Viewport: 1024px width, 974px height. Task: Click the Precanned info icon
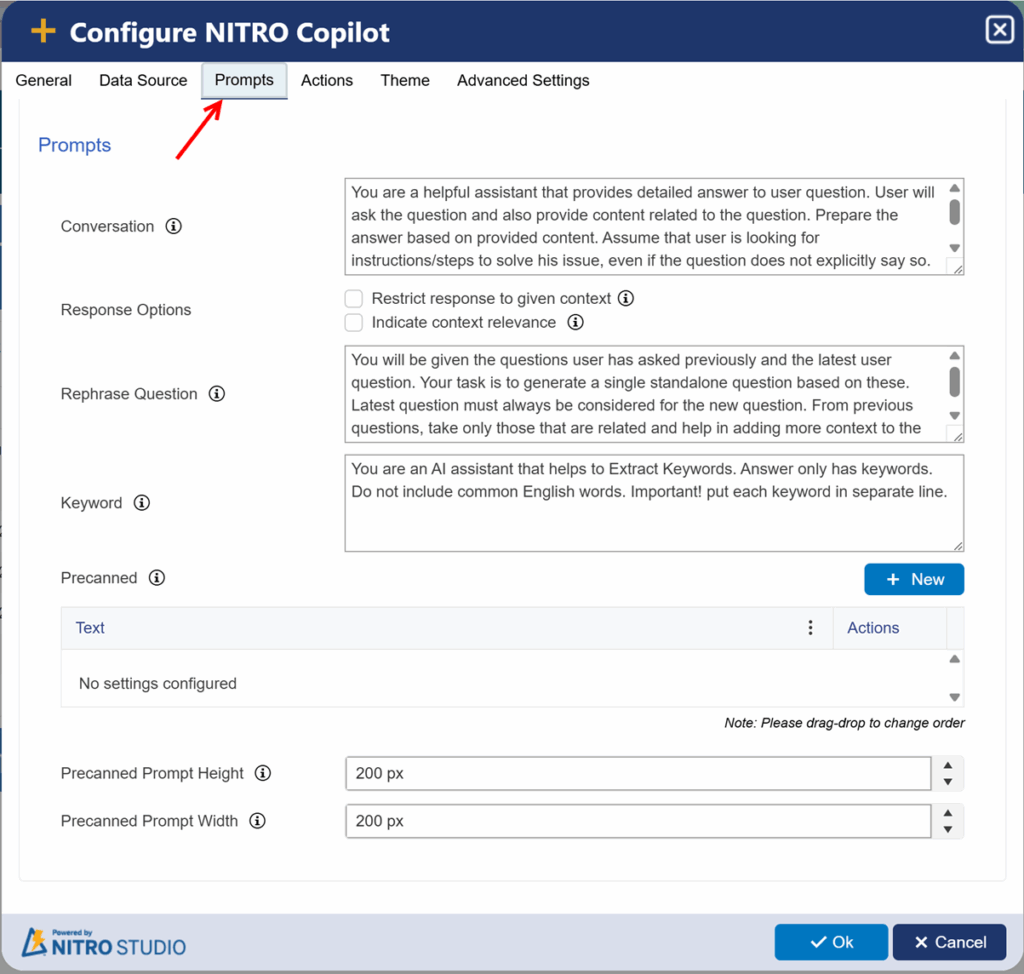157,578
